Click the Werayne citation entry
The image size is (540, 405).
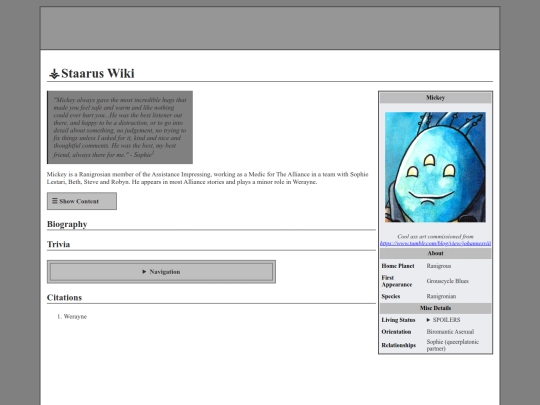[x=75, y=316]
